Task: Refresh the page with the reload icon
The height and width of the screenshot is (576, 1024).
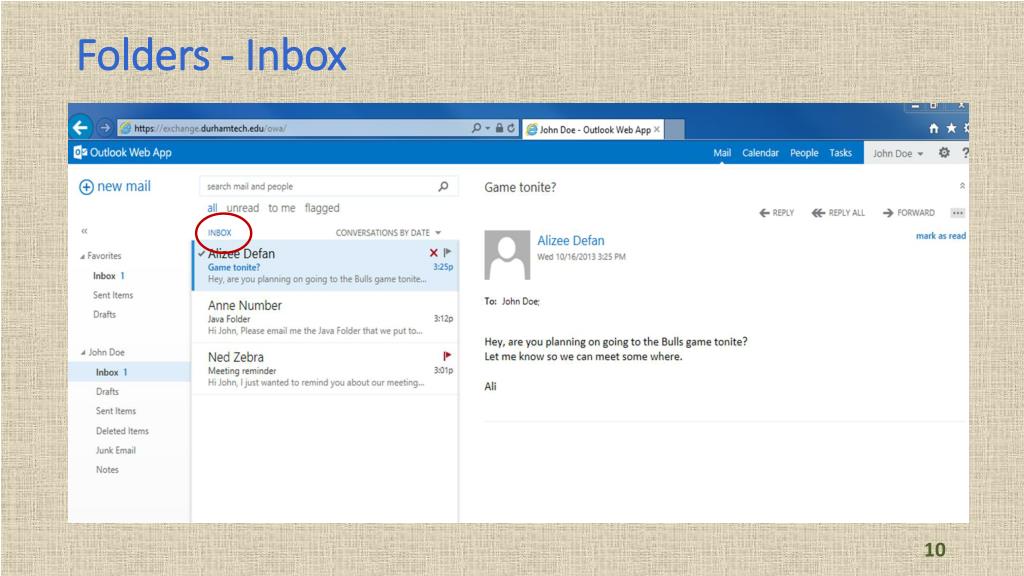Action: tap(511, 128)
